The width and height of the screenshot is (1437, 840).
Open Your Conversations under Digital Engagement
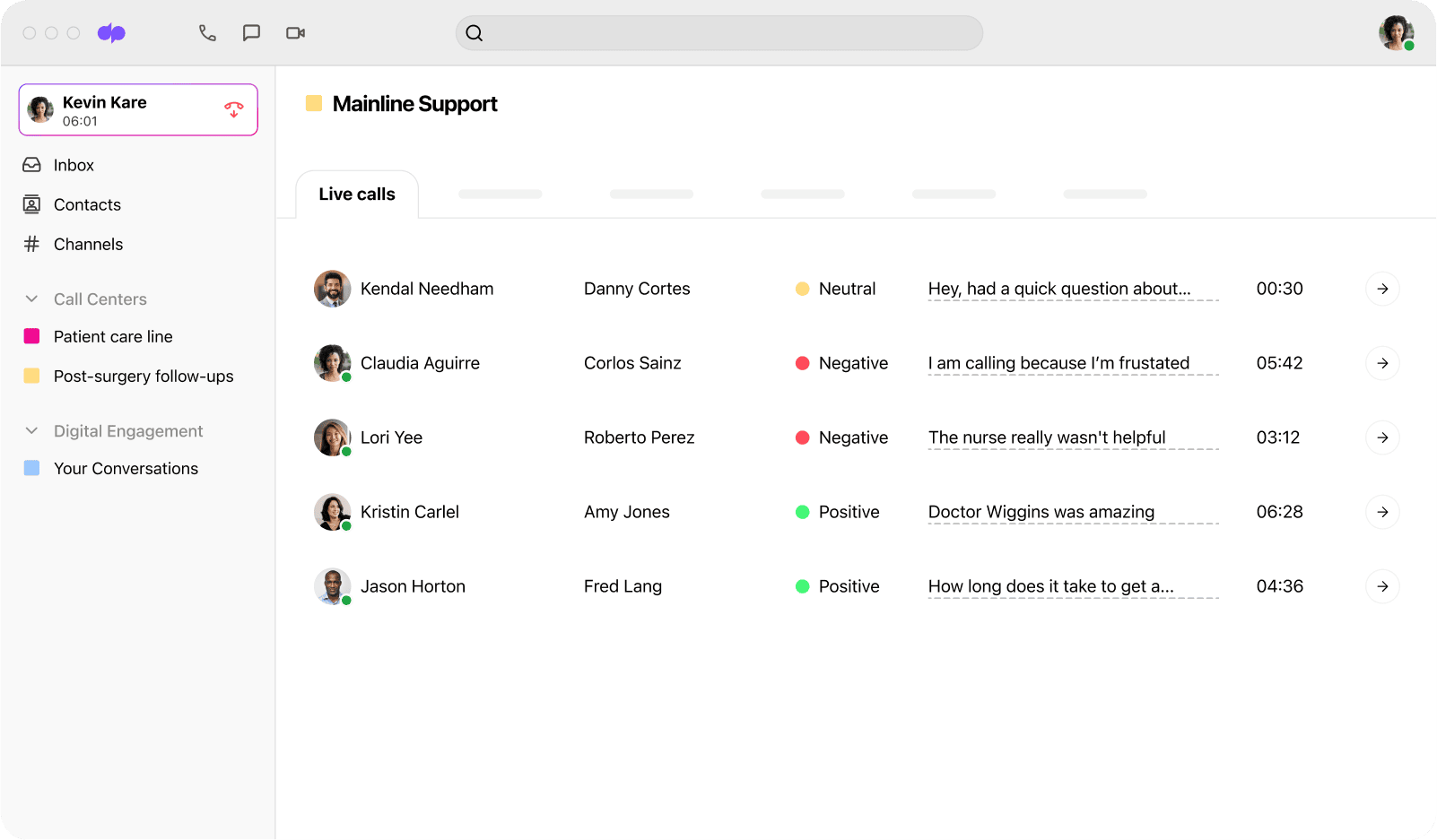click(126, 468)
